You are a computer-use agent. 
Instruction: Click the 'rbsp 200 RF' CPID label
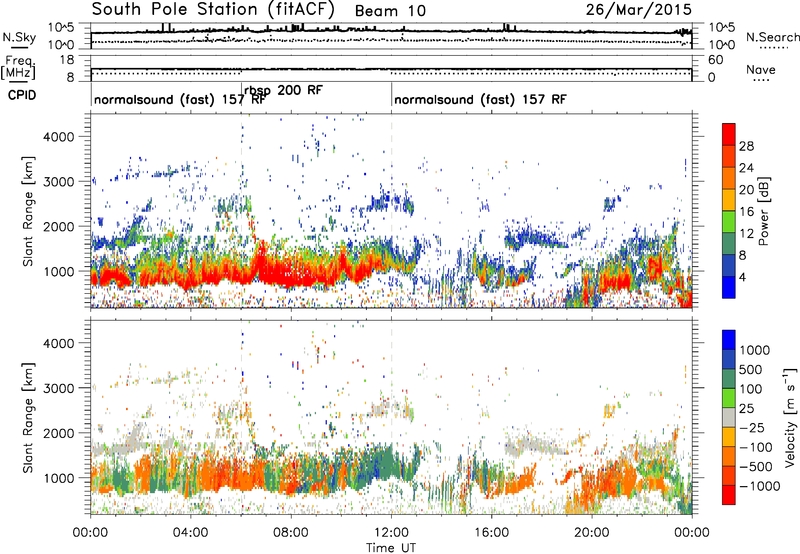coord(283,90)
